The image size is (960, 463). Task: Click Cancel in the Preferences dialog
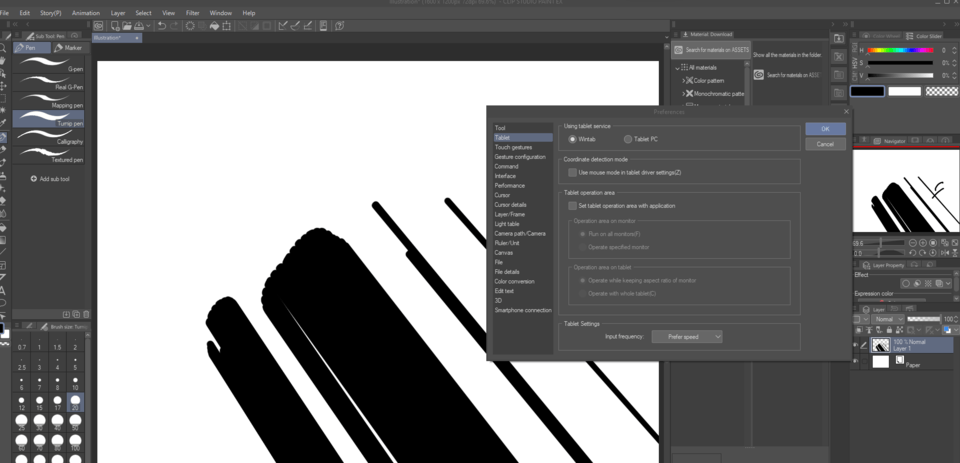point(825,144)
